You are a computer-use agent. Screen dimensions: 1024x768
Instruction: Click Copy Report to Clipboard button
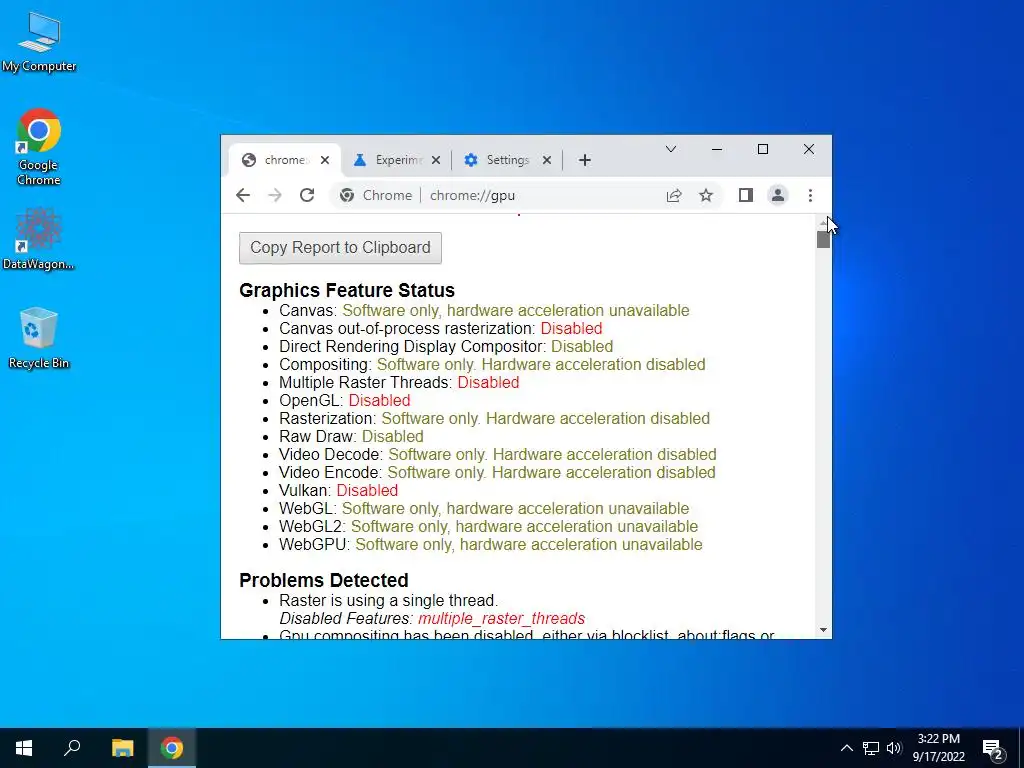(340, 248)
